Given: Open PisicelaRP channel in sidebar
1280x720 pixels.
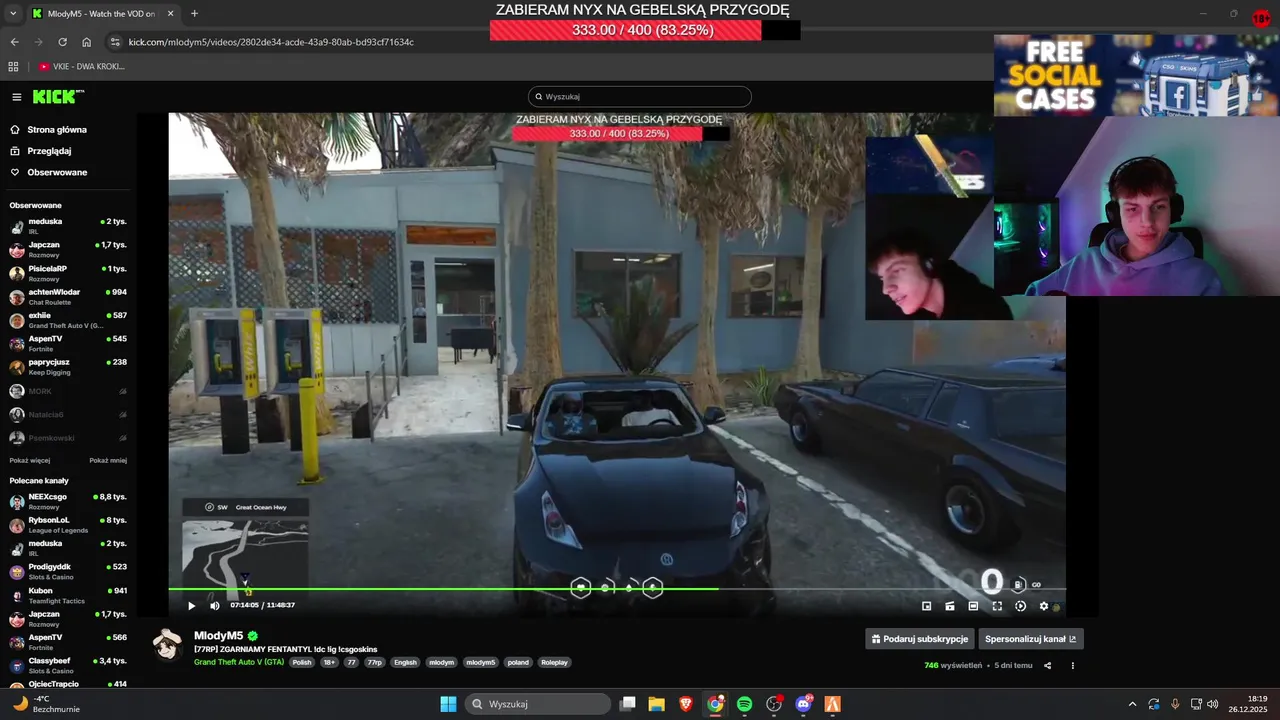Looking at the screenshot, I should point(68,272).
